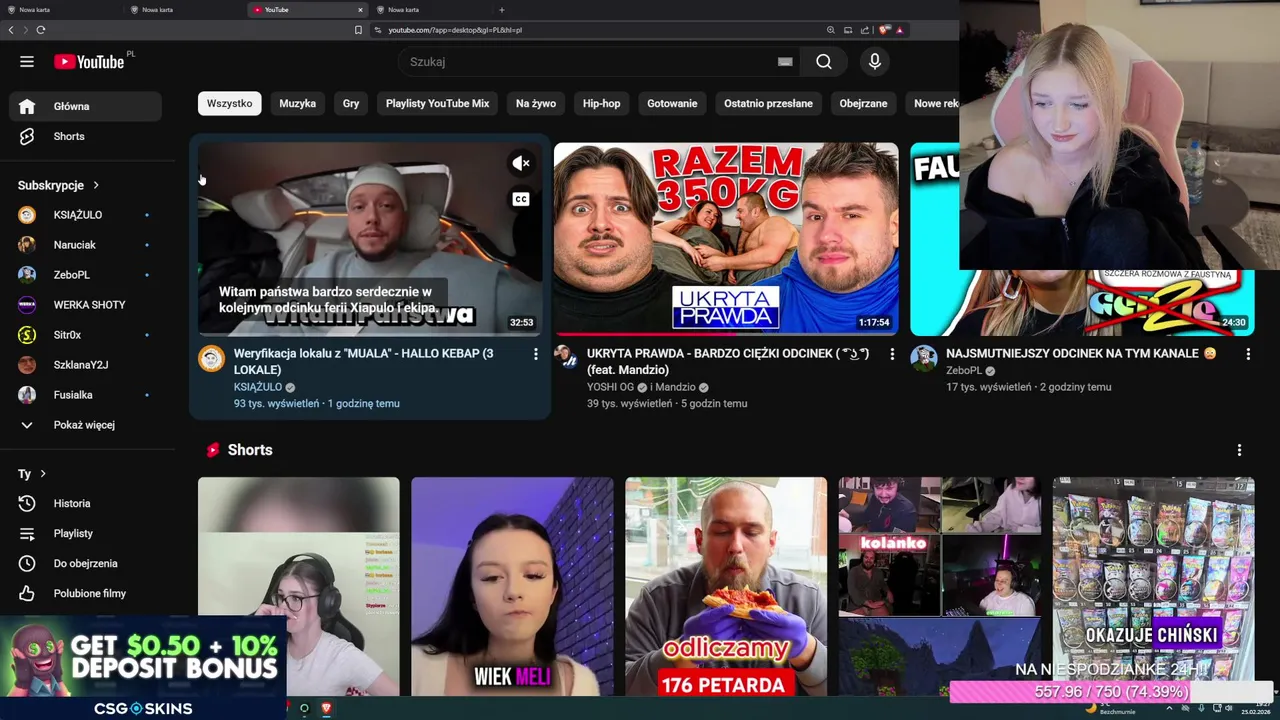Open Naruciak subscription in sidebar
Image resolution: width=1280 pixels, height=720 pixels.
pos(85,245)
